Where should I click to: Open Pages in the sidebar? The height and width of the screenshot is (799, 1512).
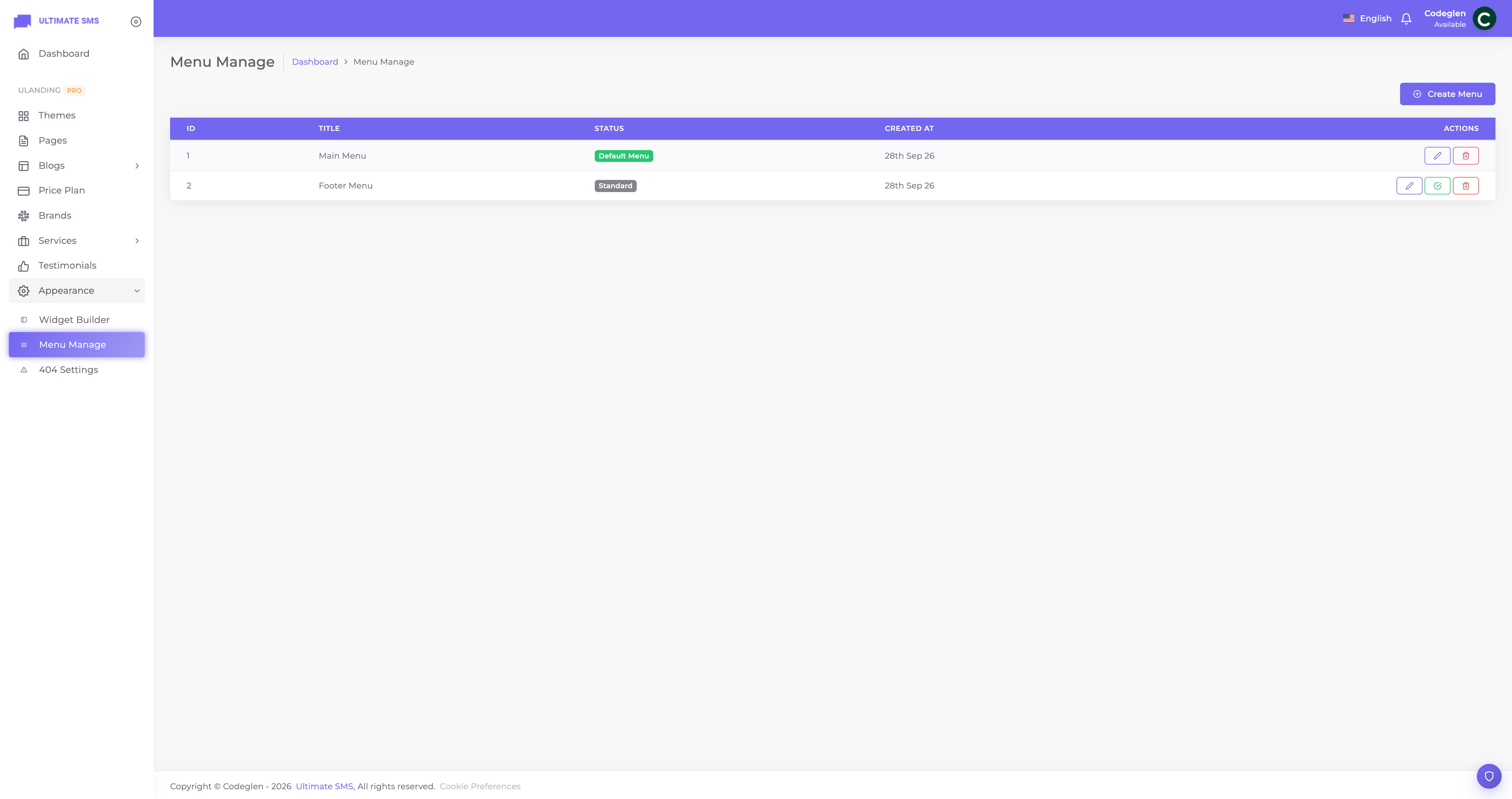pyautogui.click(x=76, y=140)
